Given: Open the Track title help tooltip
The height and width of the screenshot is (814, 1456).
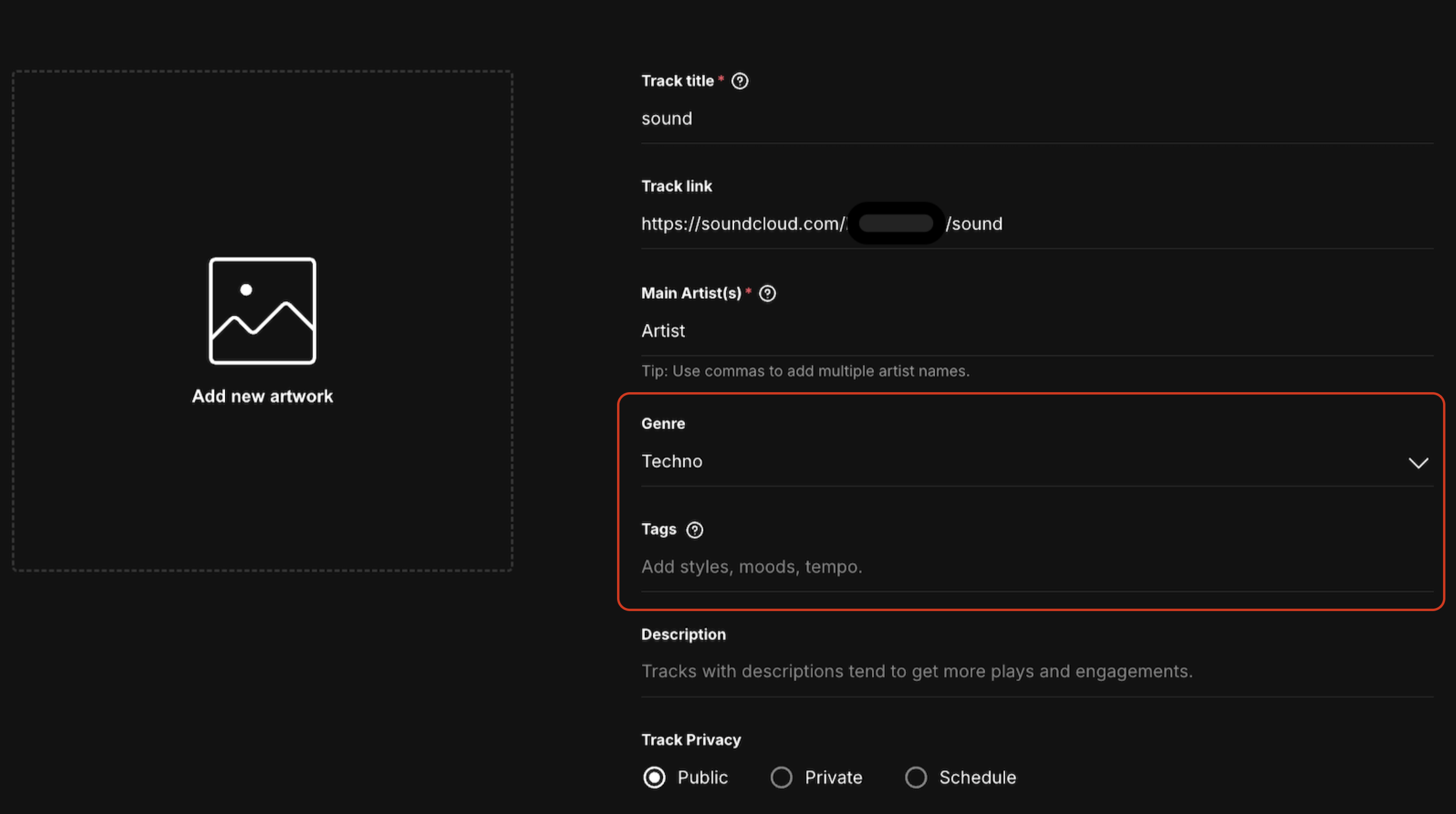Looking at the screenshot, I should (740, 80).
